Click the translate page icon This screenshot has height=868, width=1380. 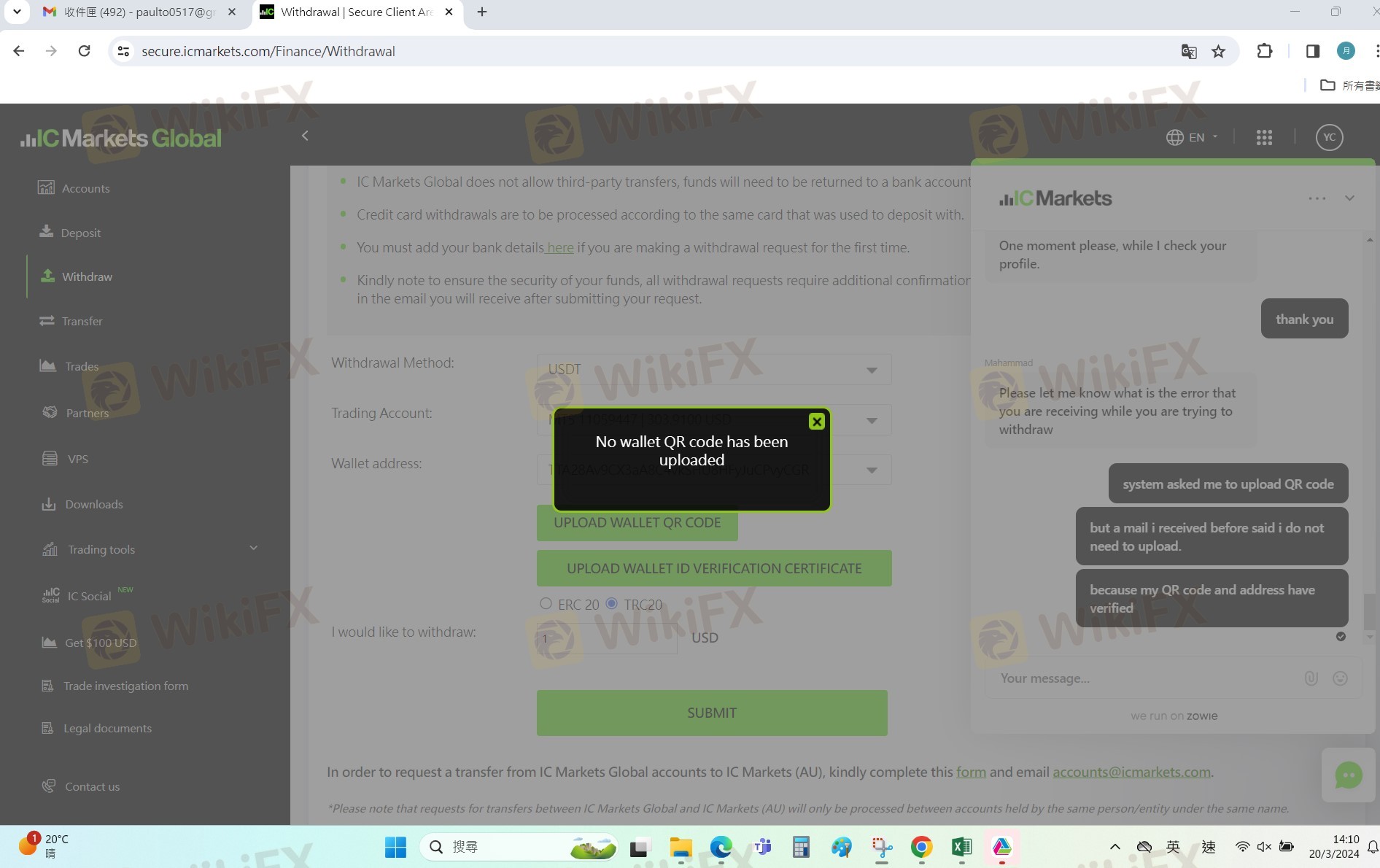(1189, 51)
